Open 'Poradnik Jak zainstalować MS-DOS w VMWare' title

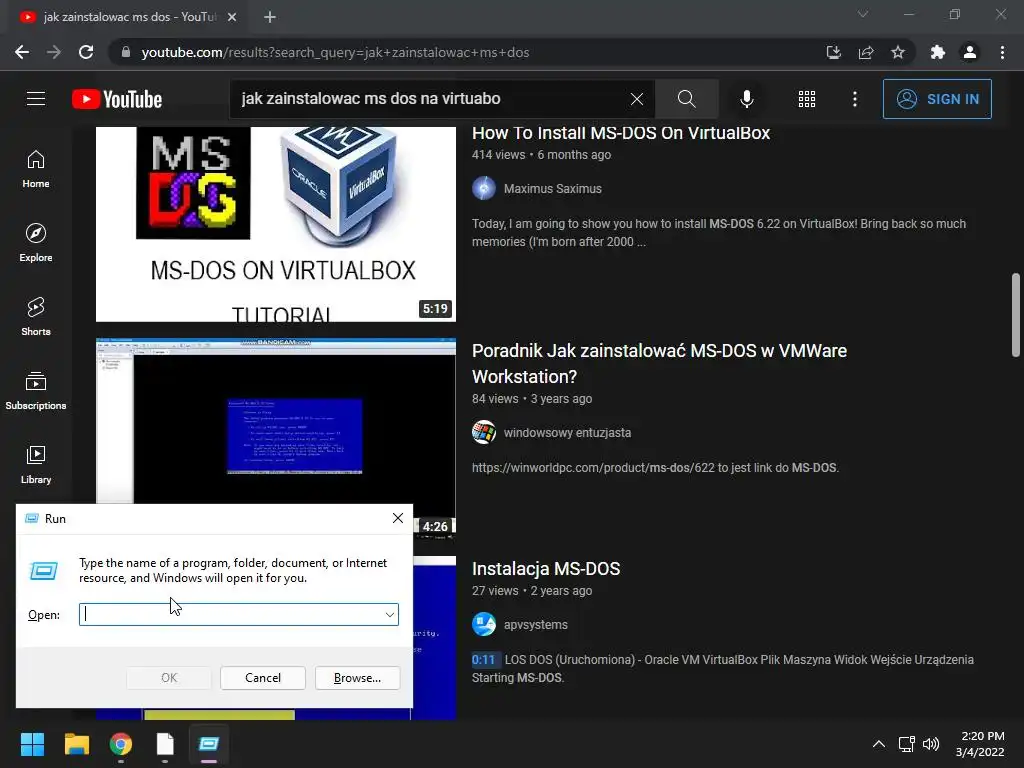click(x=659, y=363)
